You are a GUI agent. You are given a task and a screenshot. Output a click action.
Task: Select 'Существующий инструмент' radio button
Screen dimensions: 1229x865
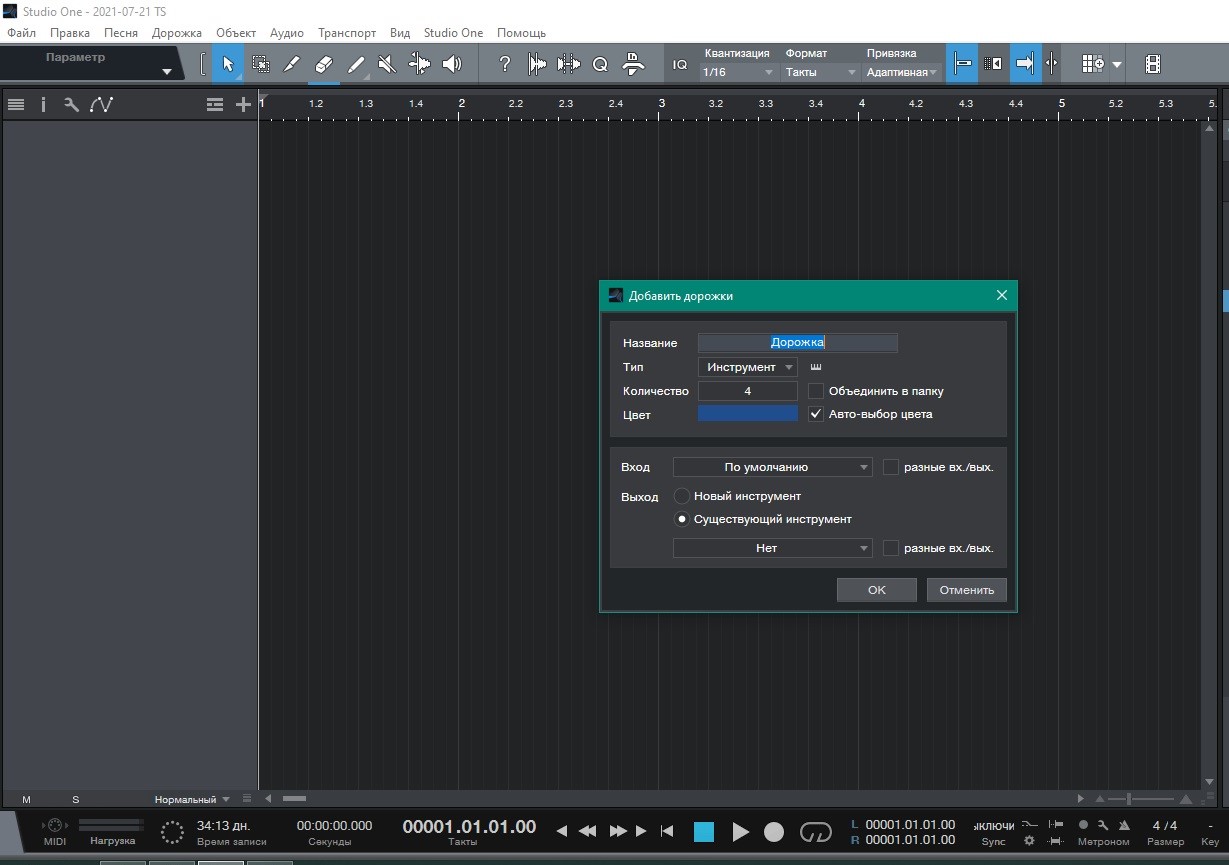click(682, 519)
